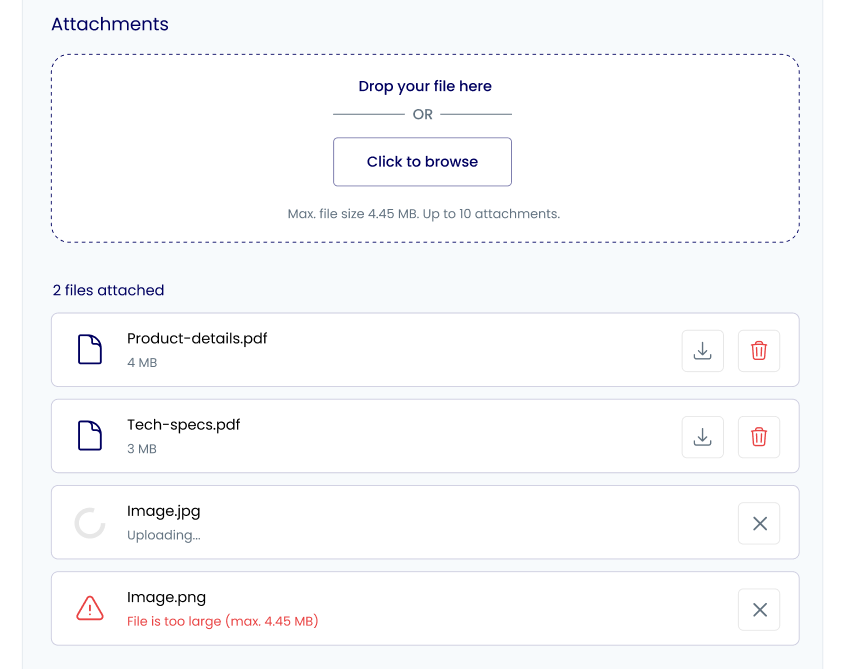Select the Tech-specs.pdf filename
The height and width of the screenshot is (669, 845).
[183, 425]
